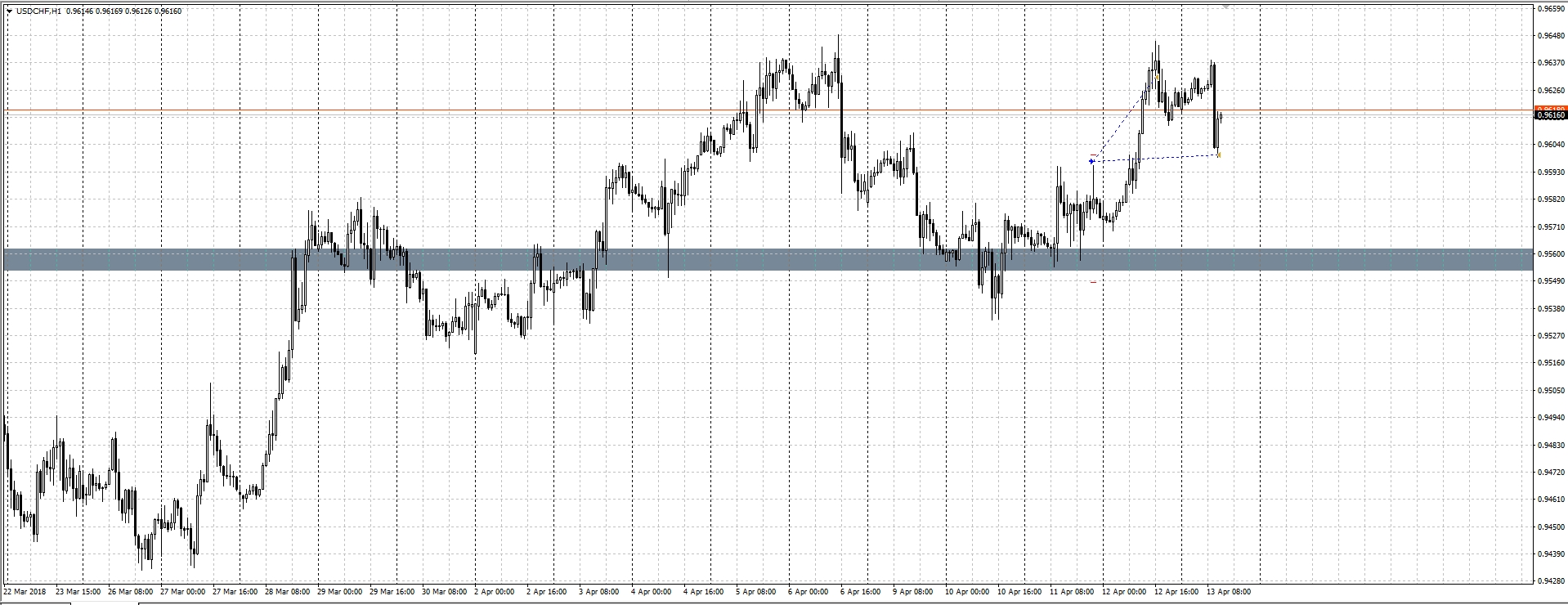Click the 0.94610 price axis label
Image resolution: width=1568 pixels, height=605 pixels.
pyautogui.click(x=1550, y=500)
